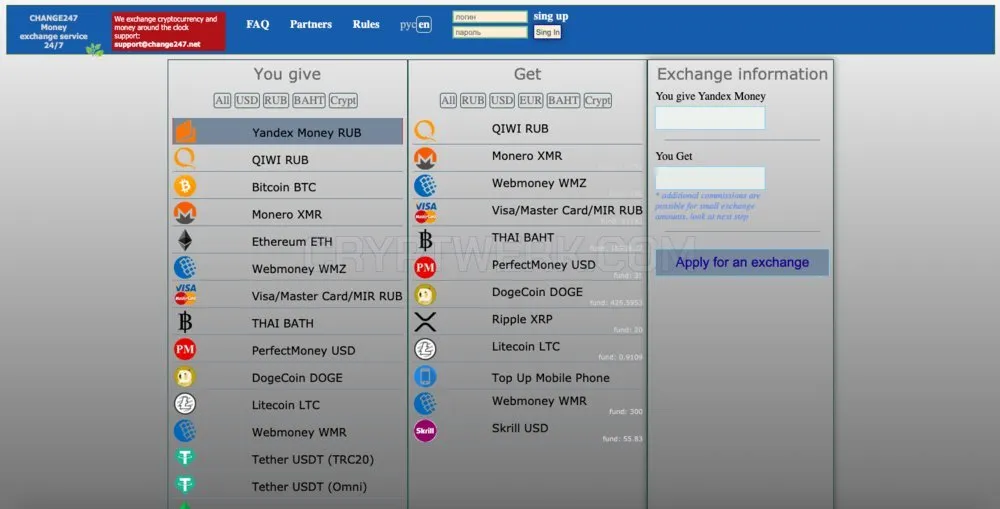Viewport: 1000px width, 509px height.
Task: Click the You give Yandex Money amount field
Action: 710,118
